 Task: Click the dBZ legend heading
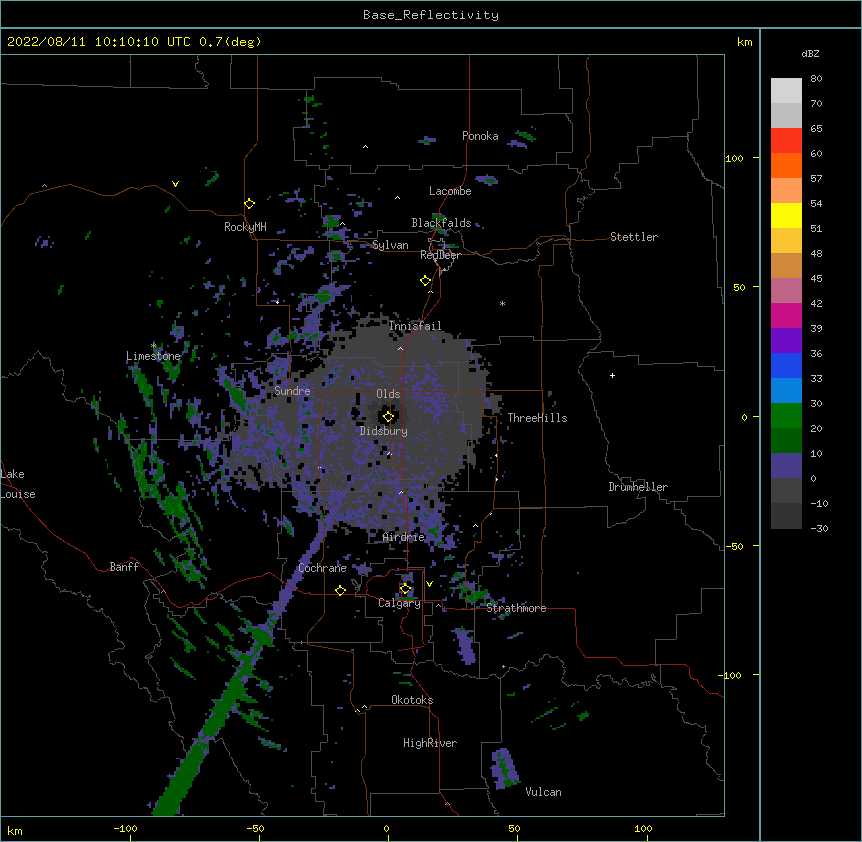point(810,54)
